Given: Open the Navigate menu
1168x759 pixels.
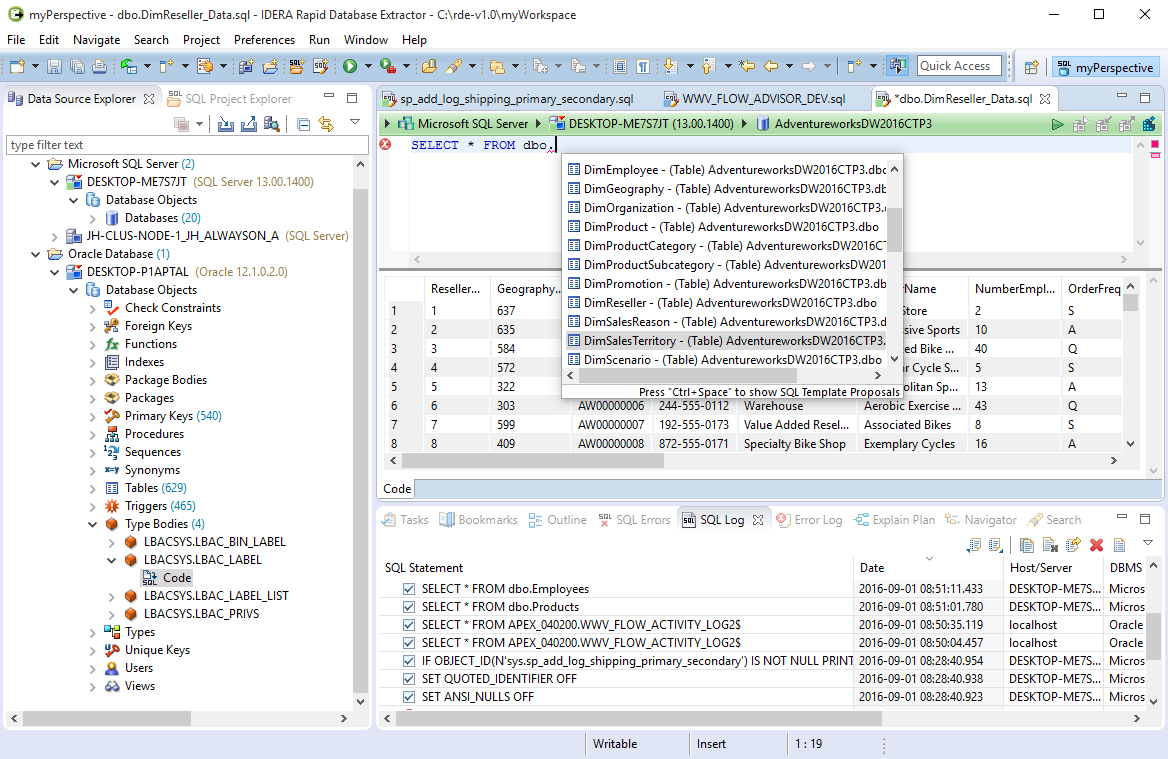Looking at the screenshot, I should (96, 40).
